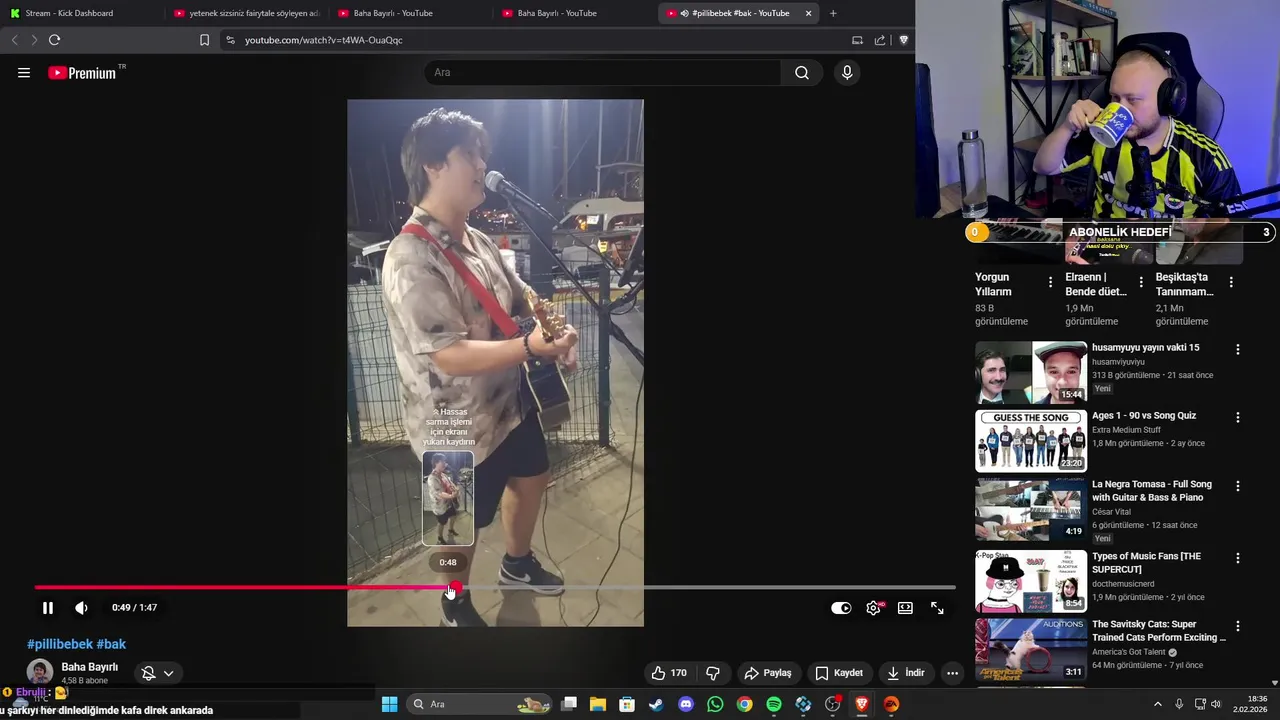Screen dimensions: 1280x720
Task: Download video with the İndir button
Action: pyautogui.click(x=906, y=673)
